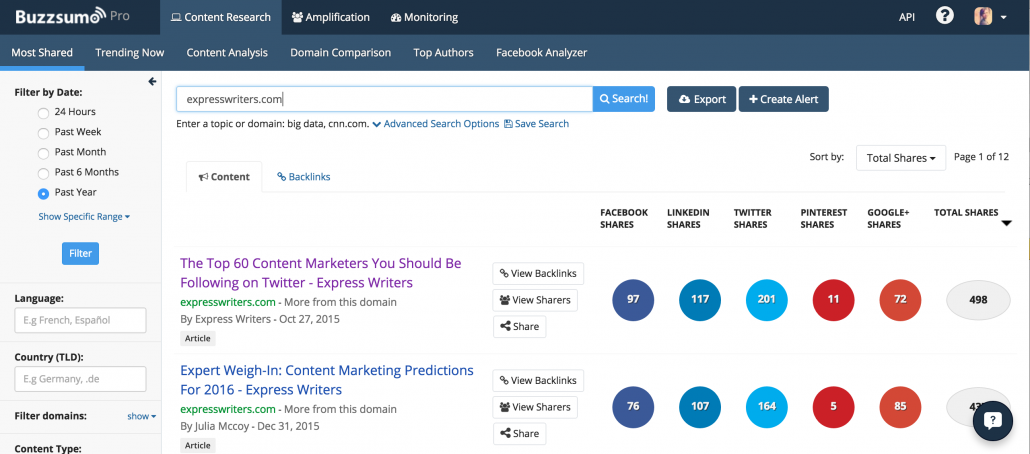Open the Total Shares sort dropdown
This screenshot has width=1030, height=454.
tap(901, 158)
